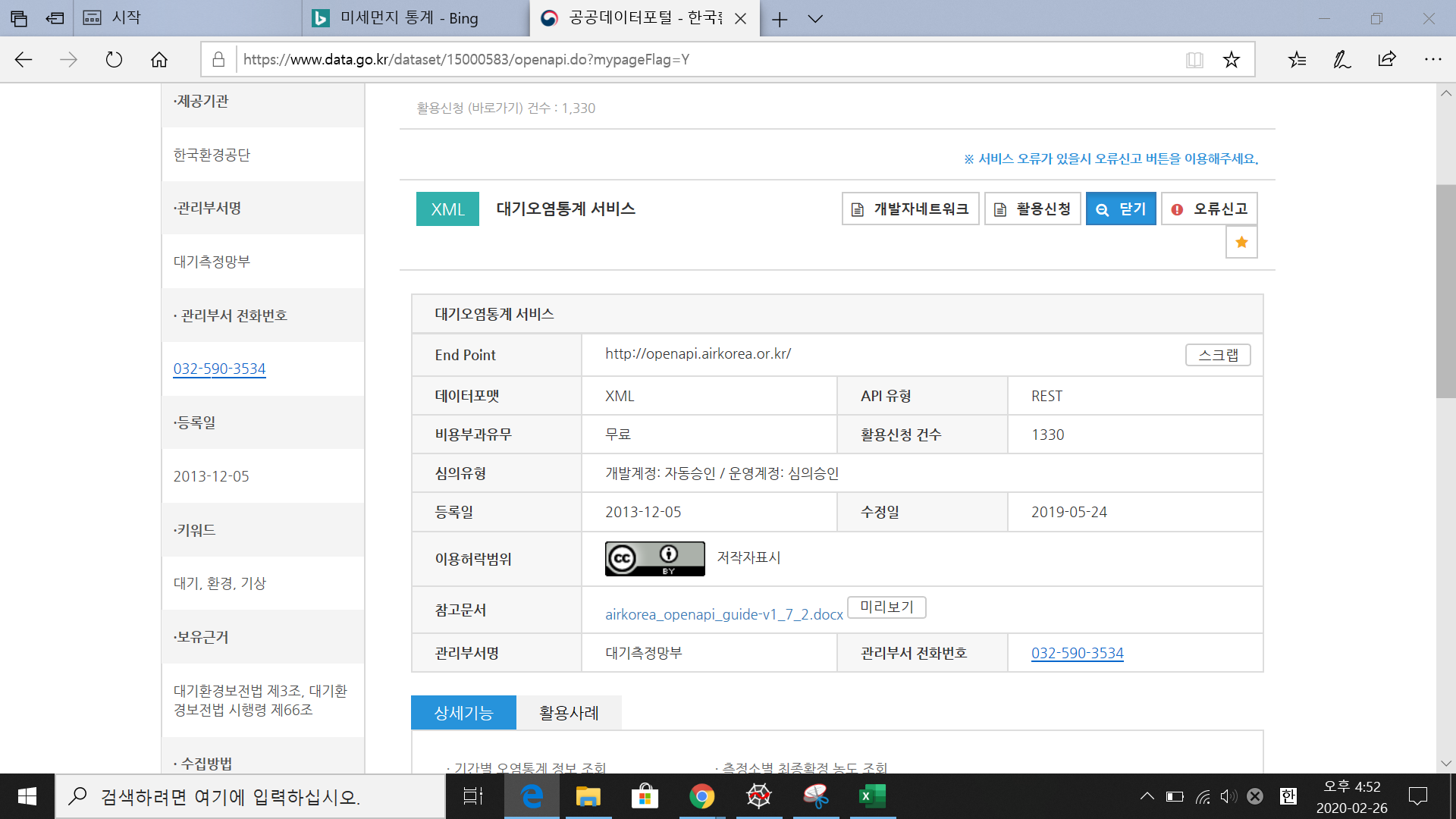Show hidden system tray icons
1456x819 pixels.
click(1147, 796)
